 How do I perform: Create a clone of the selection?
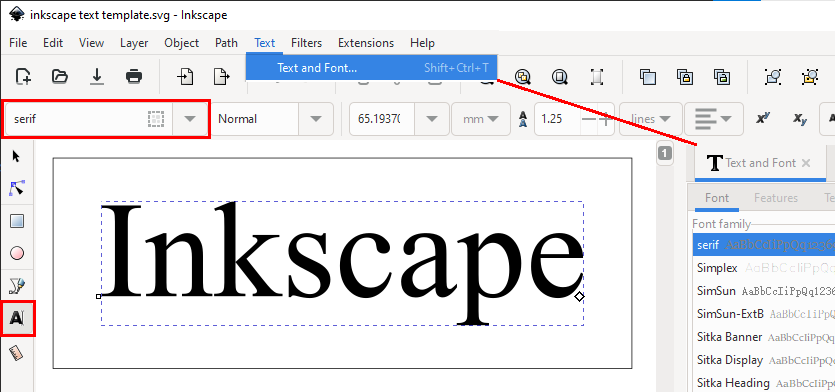pyautogui.click(x=685, y=77)
